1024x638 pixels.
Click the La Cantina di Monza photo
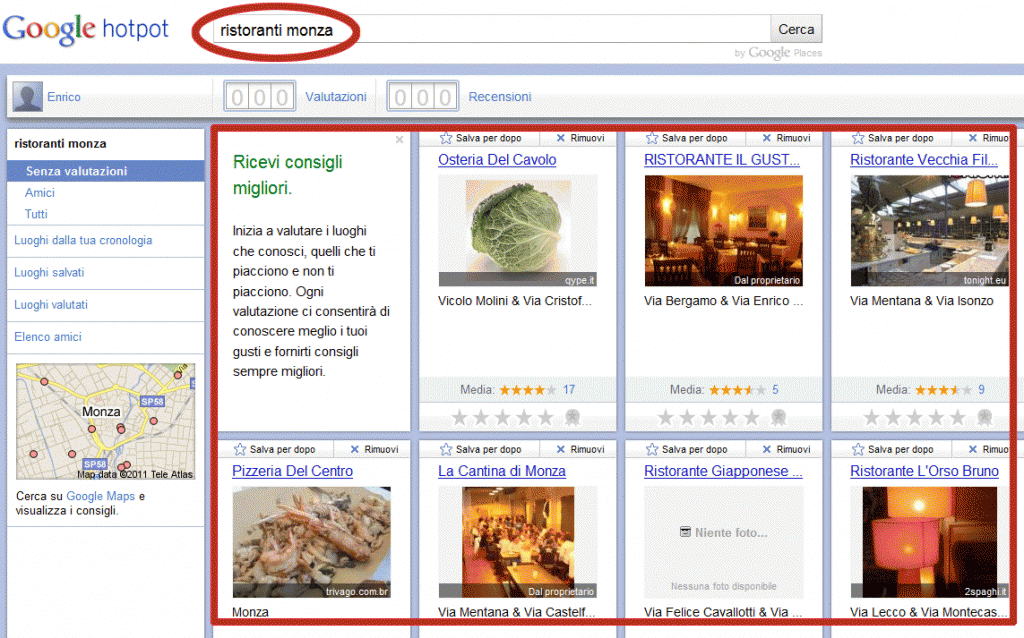[x=518, y=542]
